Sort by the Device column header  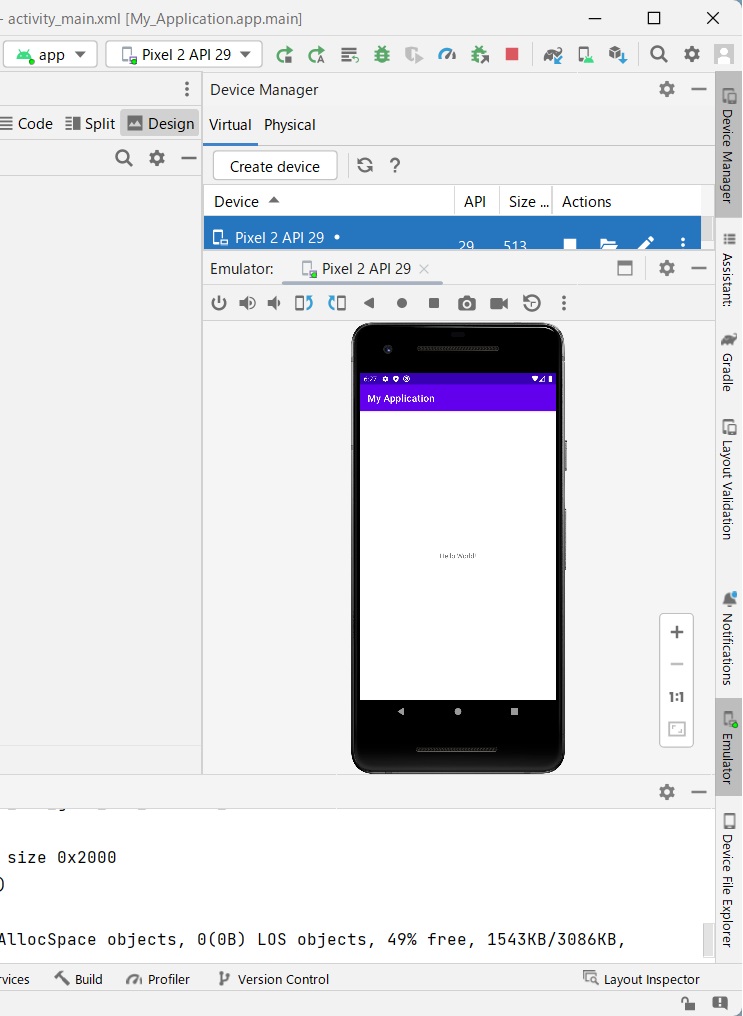click(328, 202)
